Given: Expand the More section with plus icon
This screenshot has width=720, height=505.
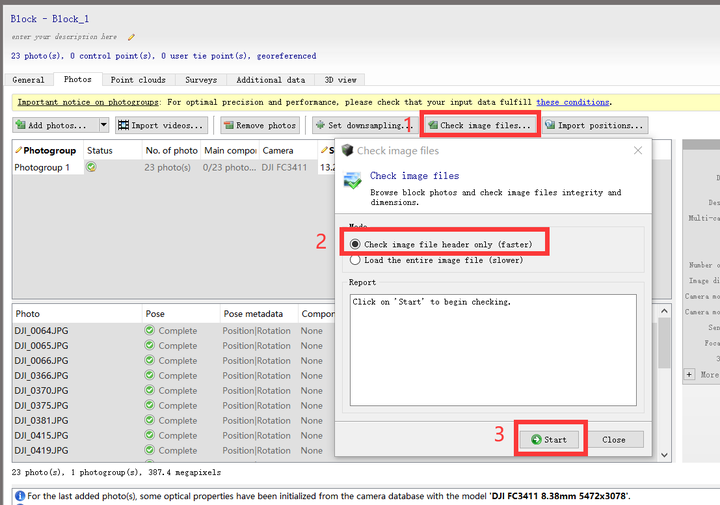Looking at the screenshot, I should tap(689, 374).
